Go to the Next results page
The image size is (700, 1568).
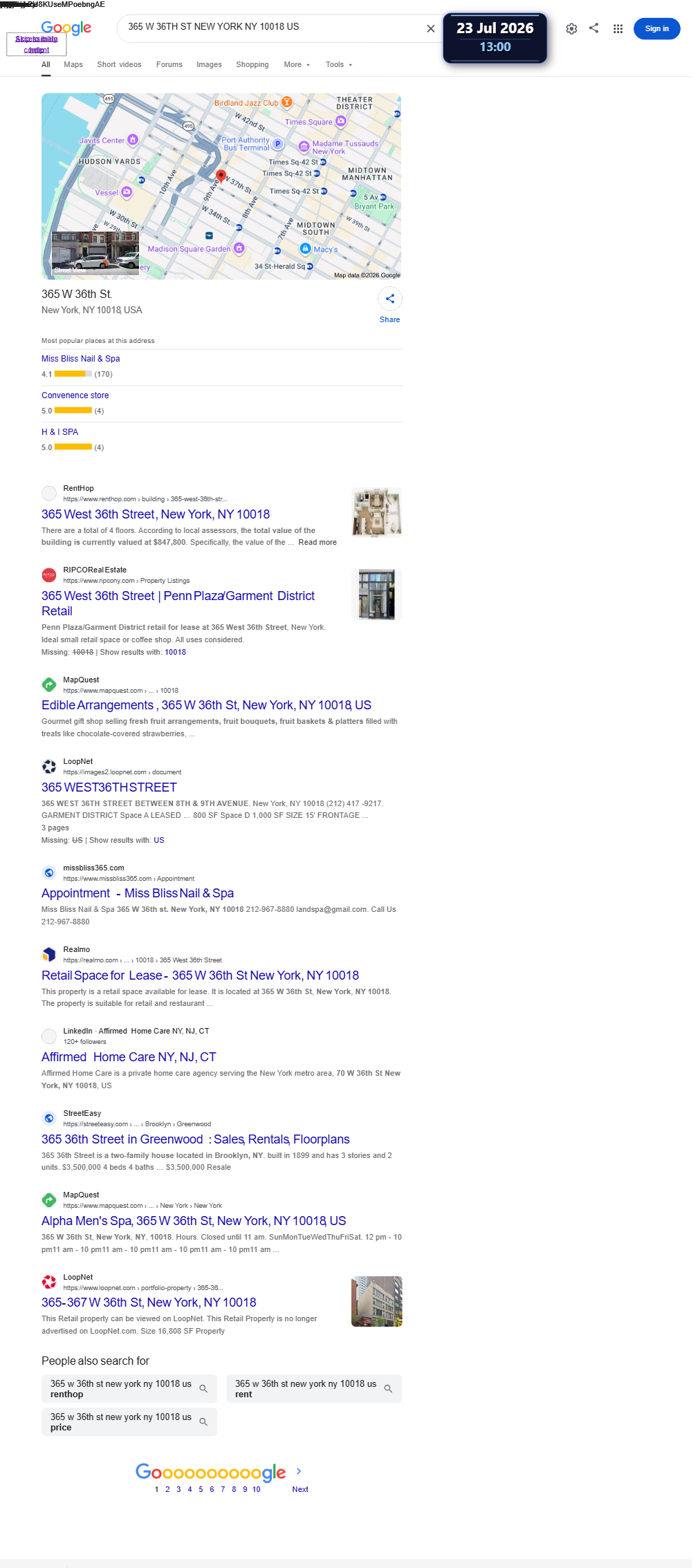[300, 1488]
